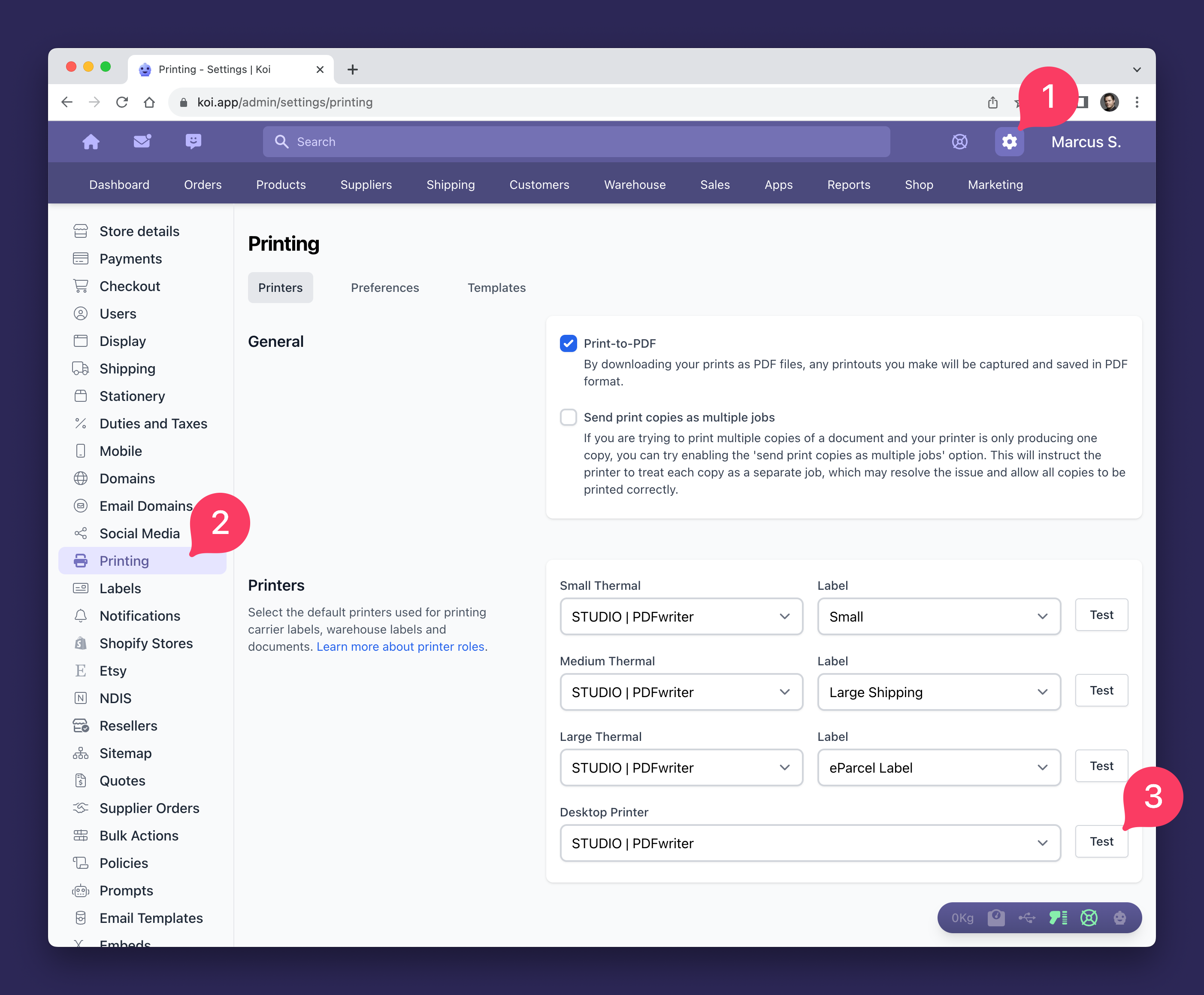This screenshot has width=1204, height=995.
Task: Open Learn more about printer roles link
Action: coord(400,646)
